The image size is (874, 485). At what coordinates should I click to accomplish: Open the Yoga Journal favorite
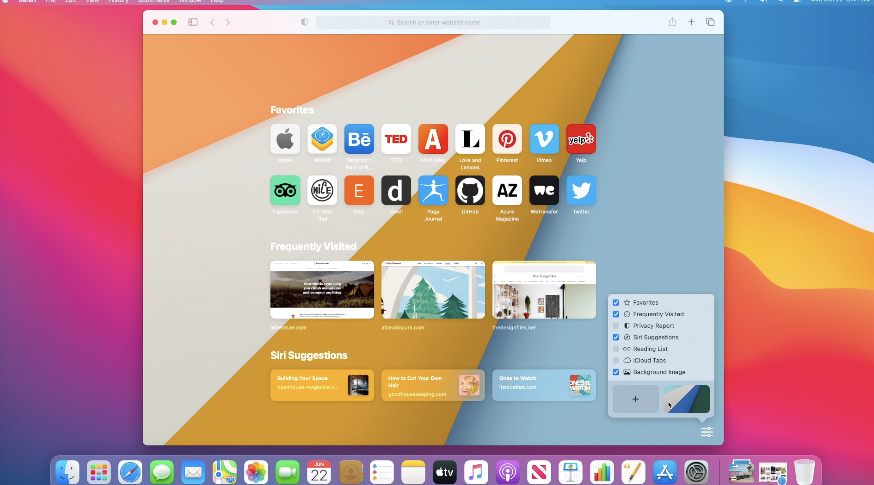[433, 191]
